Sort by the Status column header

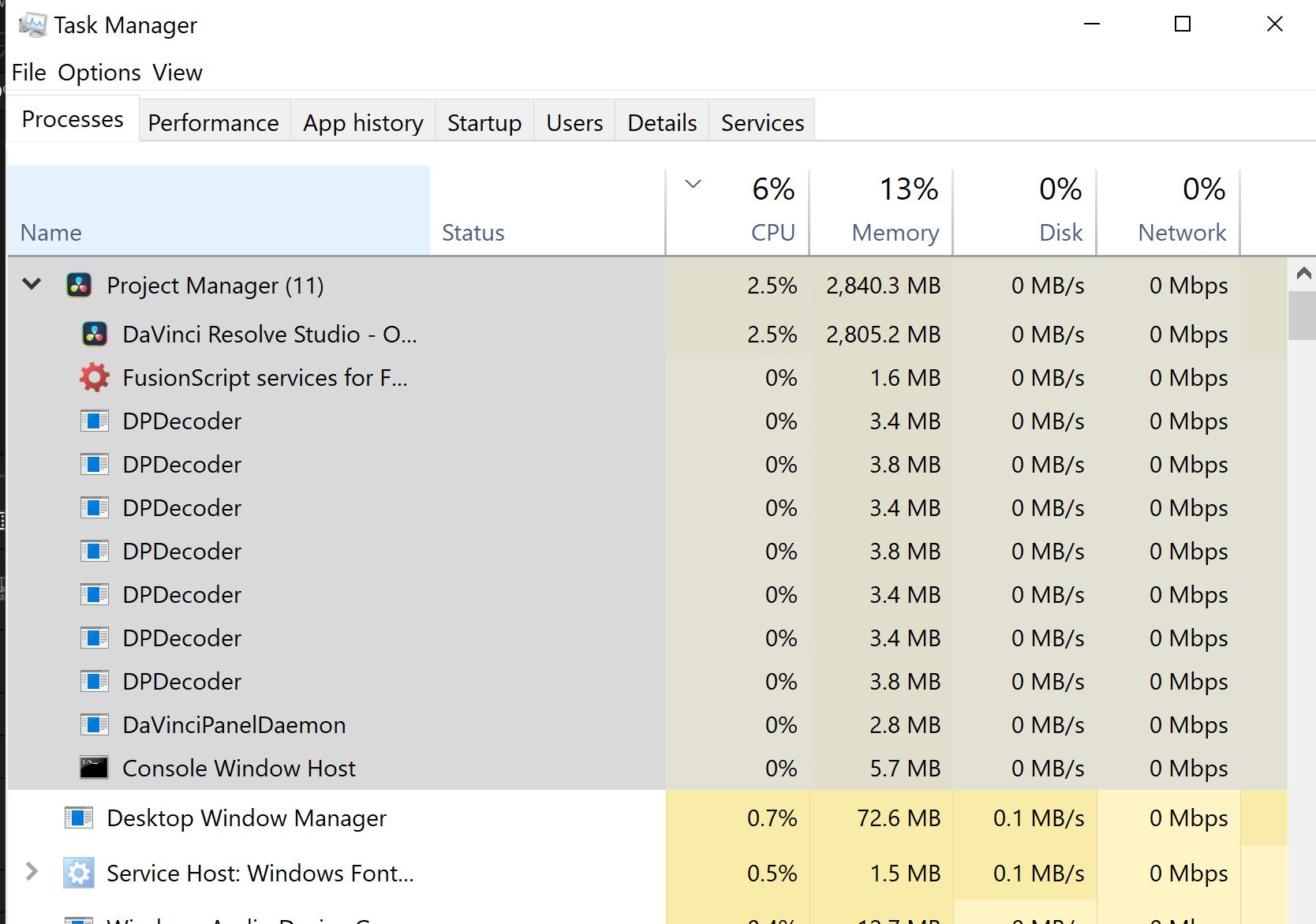[548, 211]
